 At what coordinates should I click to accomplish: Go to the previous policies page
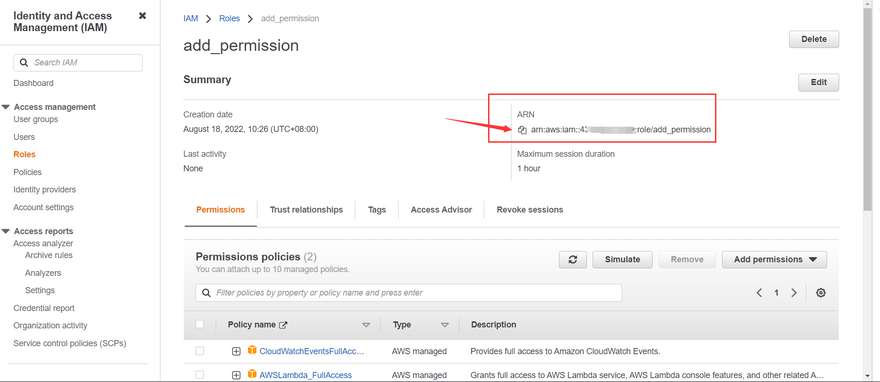(759, 293)
